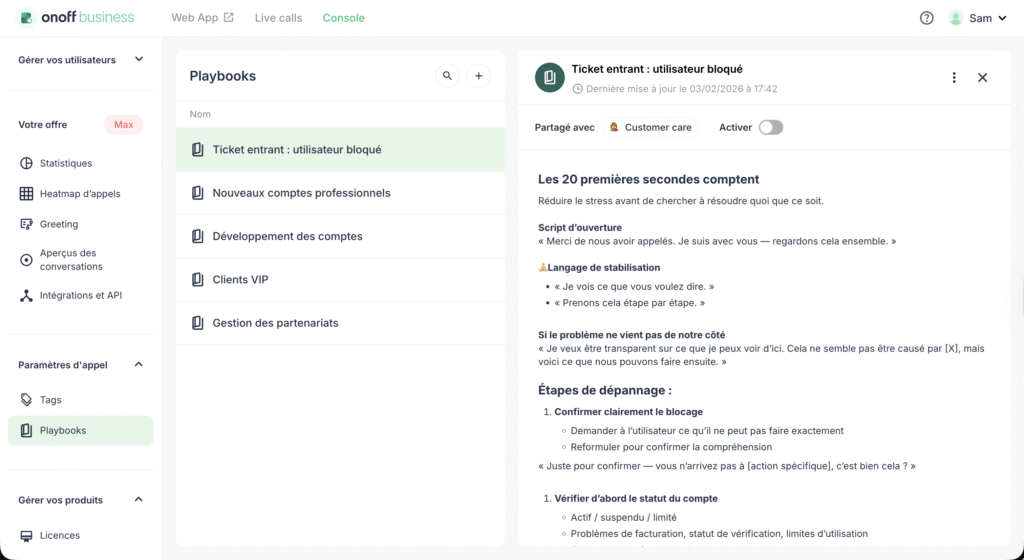Open the help question mark icon
Image resolution: width=1024 pixels, height=560 pixels.
[x=926, y=18]
